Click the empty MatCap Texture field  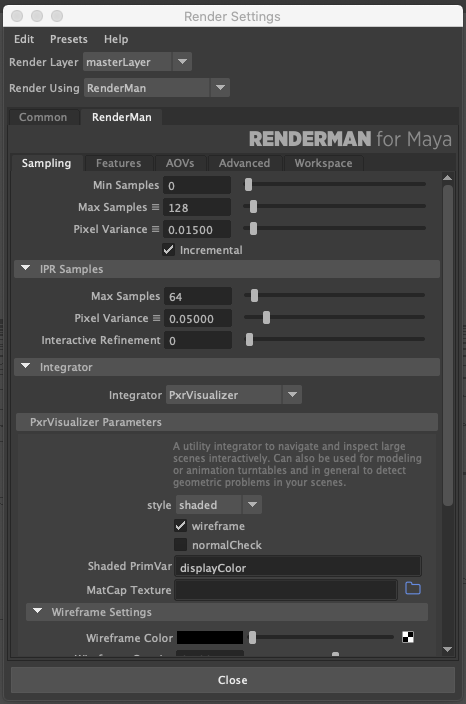[286, 589]
